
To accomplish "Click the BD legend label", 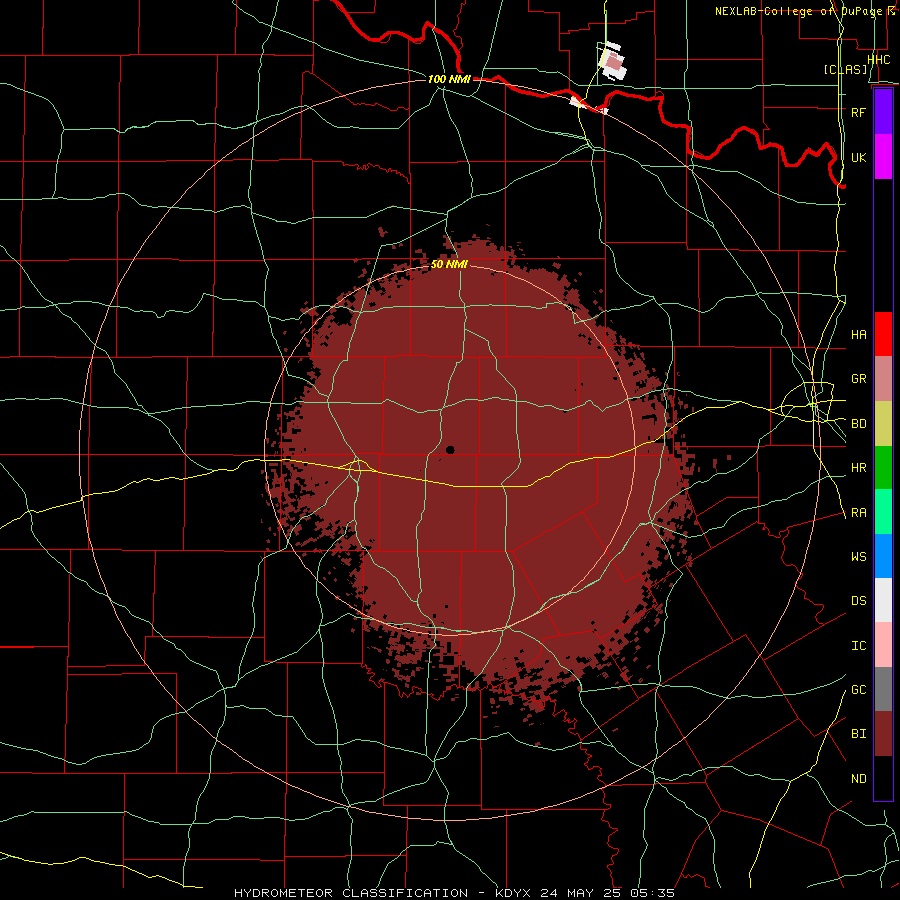I will pyautogui.click(x=858, y=424).
